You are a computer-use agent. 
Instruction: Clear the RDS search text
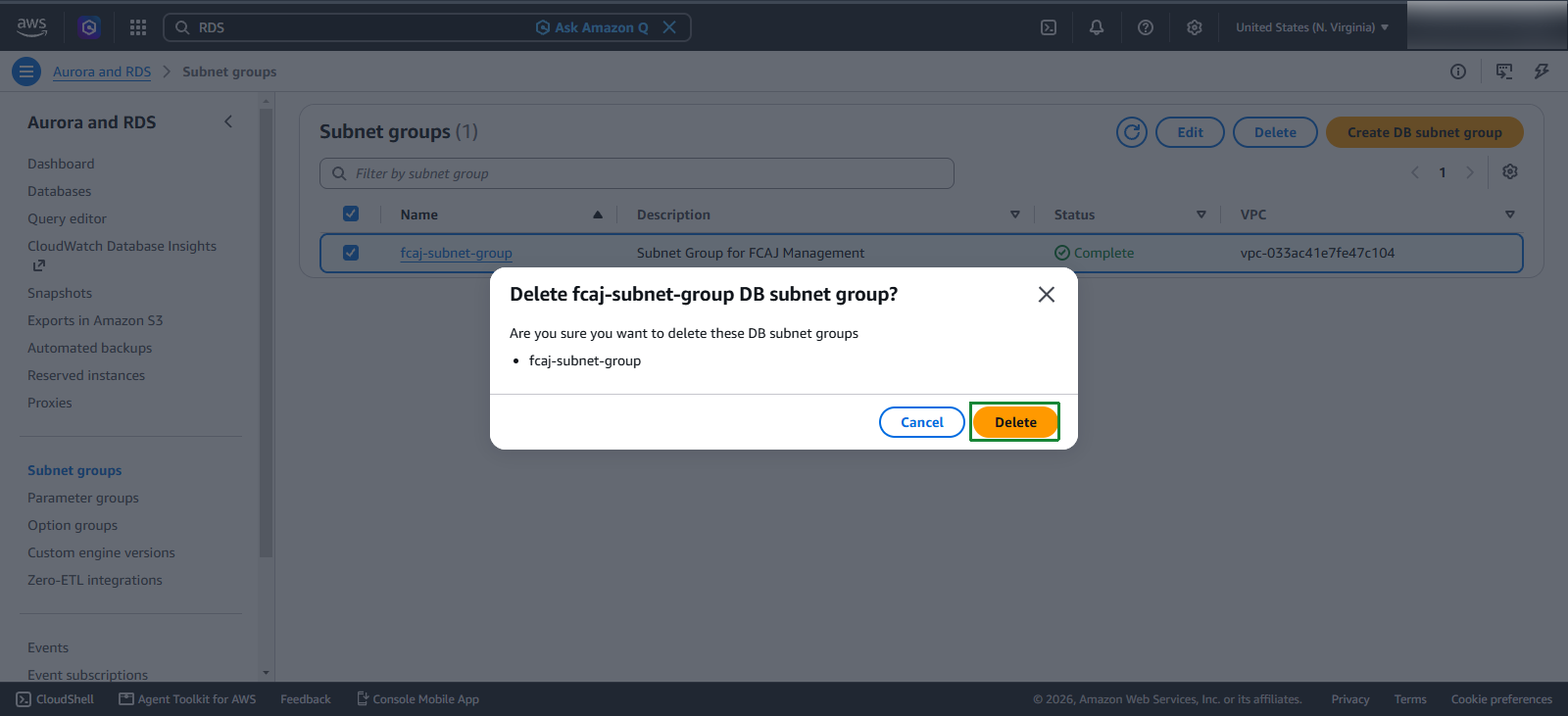(669, 27)
